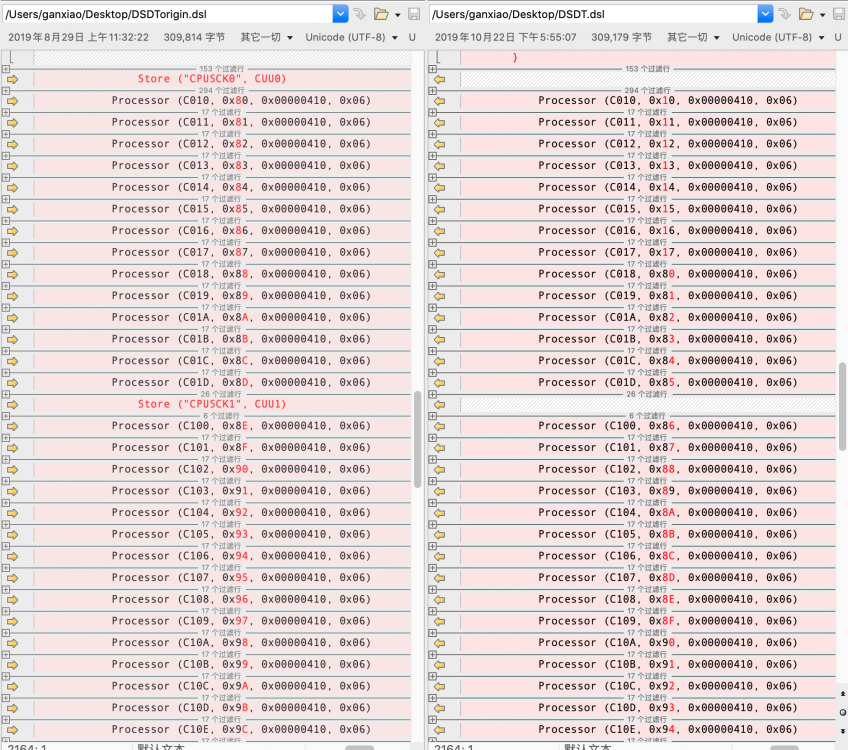This screenshot has height=750, width=848.
Task: Click next difference arrow at right pane bottom
Action: tap(843, 731)
